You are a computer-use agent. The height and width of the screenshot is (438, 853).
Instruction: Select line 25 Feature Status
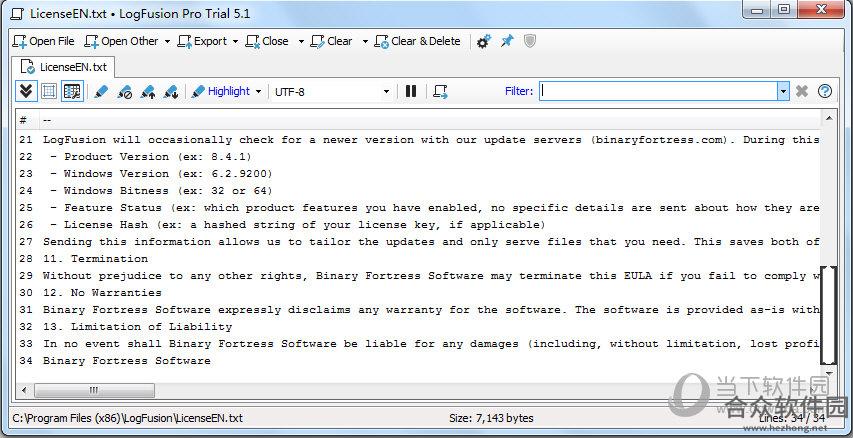coord(419,208)
